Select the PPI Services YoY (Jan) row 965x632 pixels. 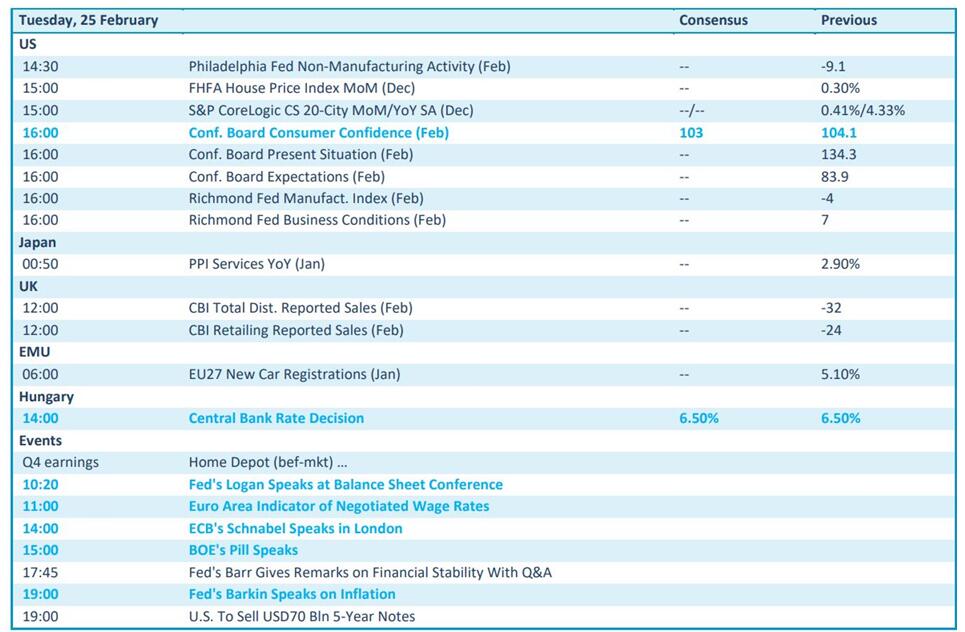click(256, 264)
